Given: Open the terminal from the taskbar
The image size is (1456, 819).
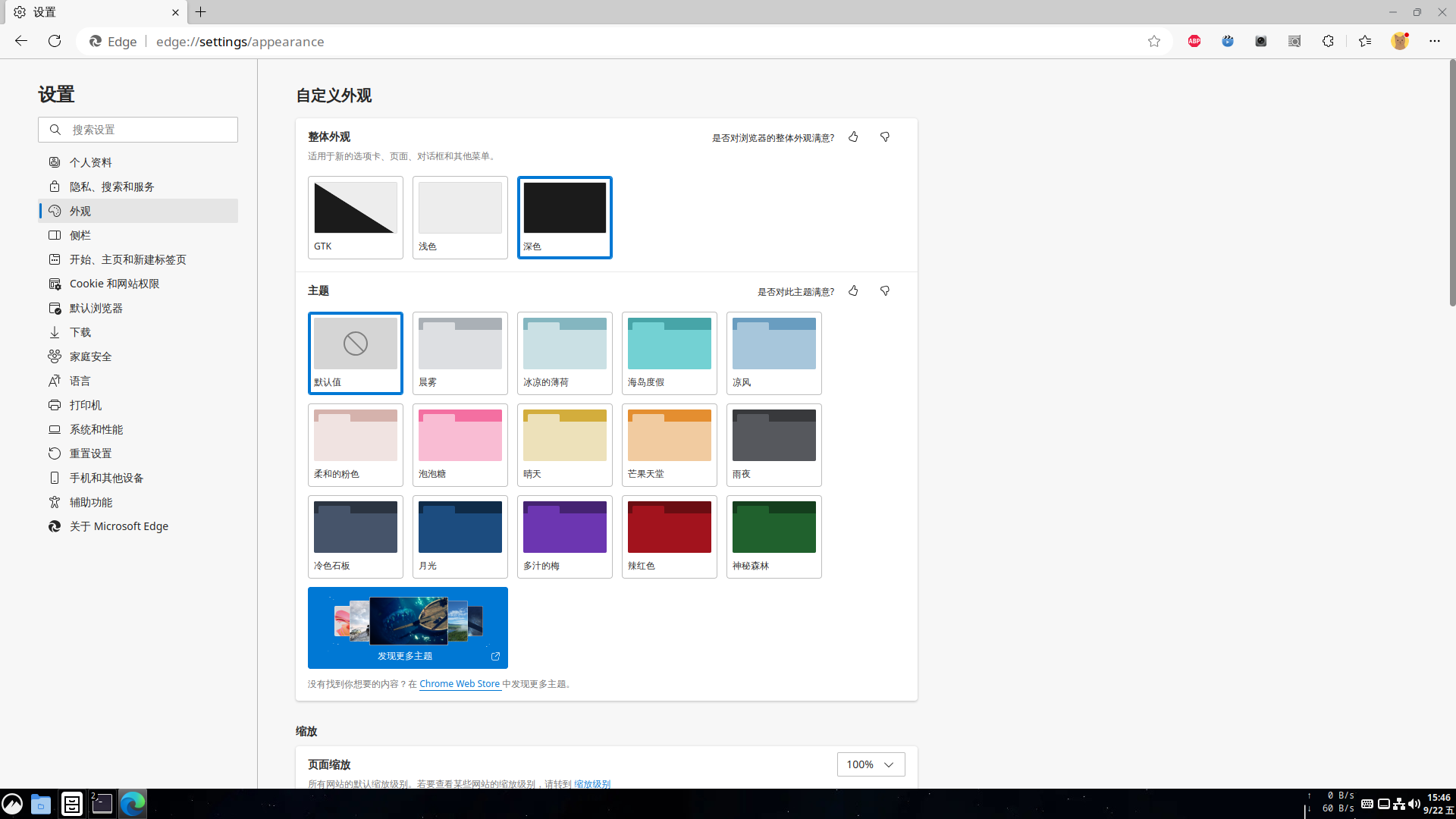Looking at the screenshot, I should point(102,804).
